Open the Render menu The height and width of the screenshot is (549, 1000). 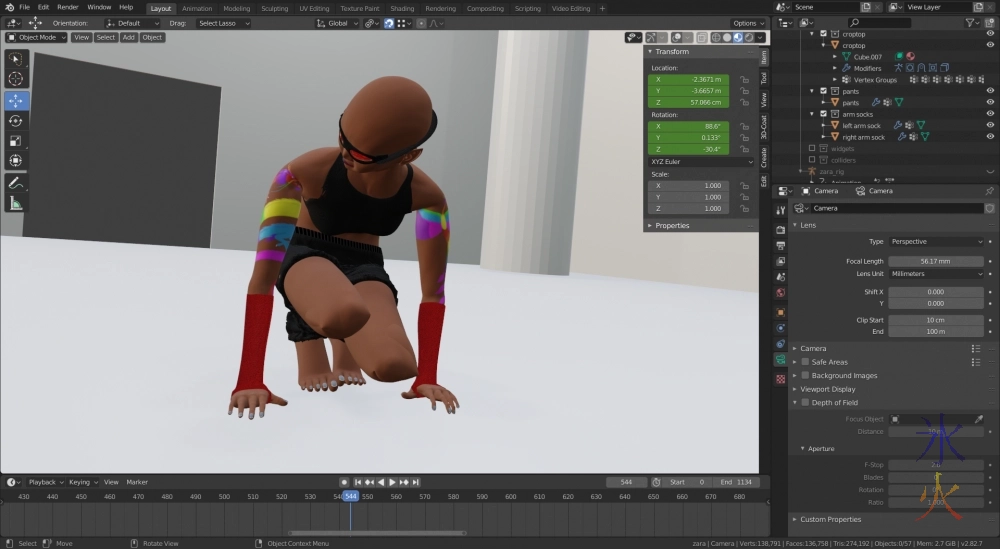click(67, 7)
